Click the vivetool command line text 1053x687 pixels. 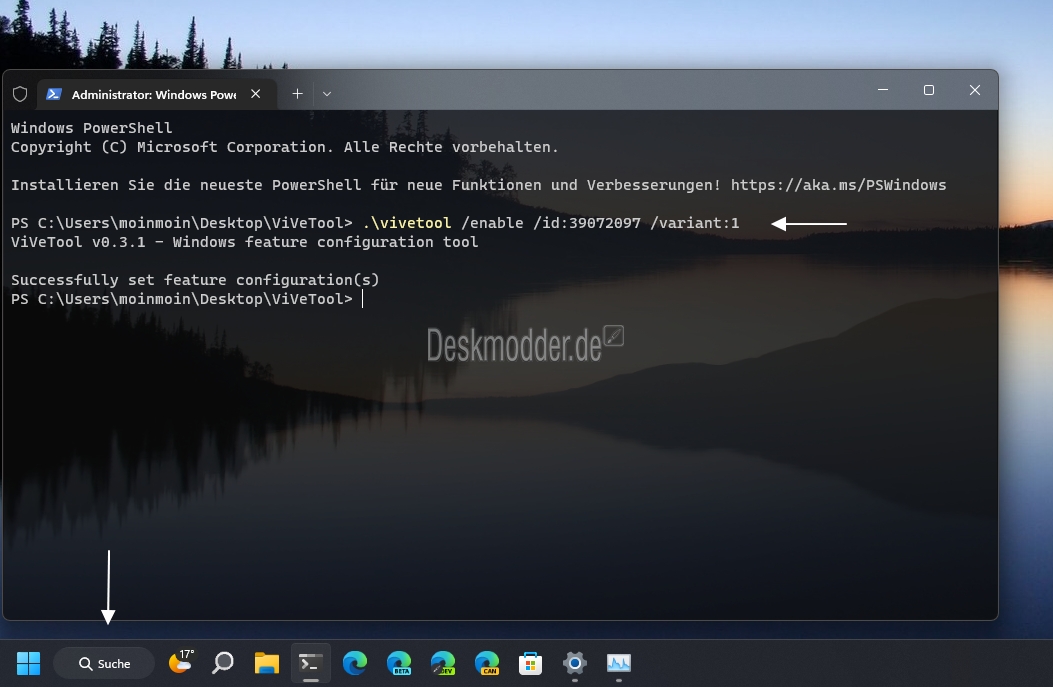(551, 223)
